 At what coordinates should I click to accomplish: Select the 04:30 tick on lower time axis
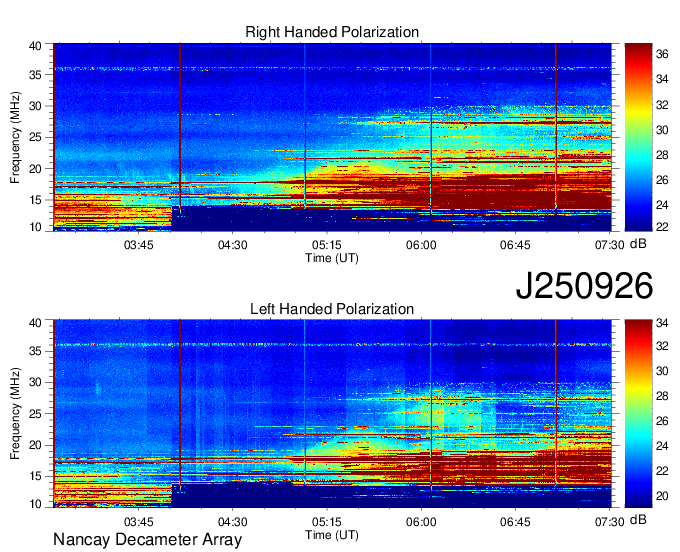click(x=233, y=521)
